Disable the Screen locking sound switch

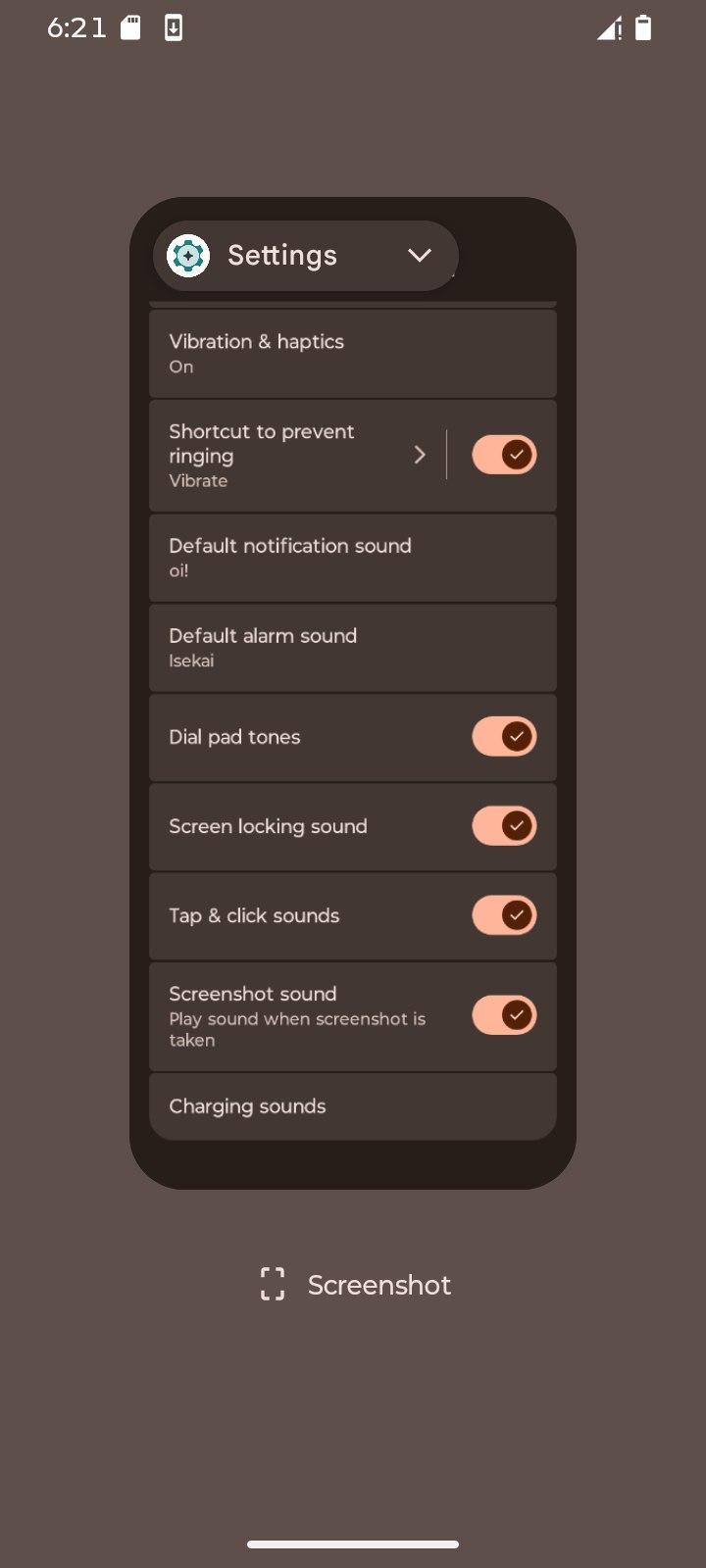(x=504, y=826)
